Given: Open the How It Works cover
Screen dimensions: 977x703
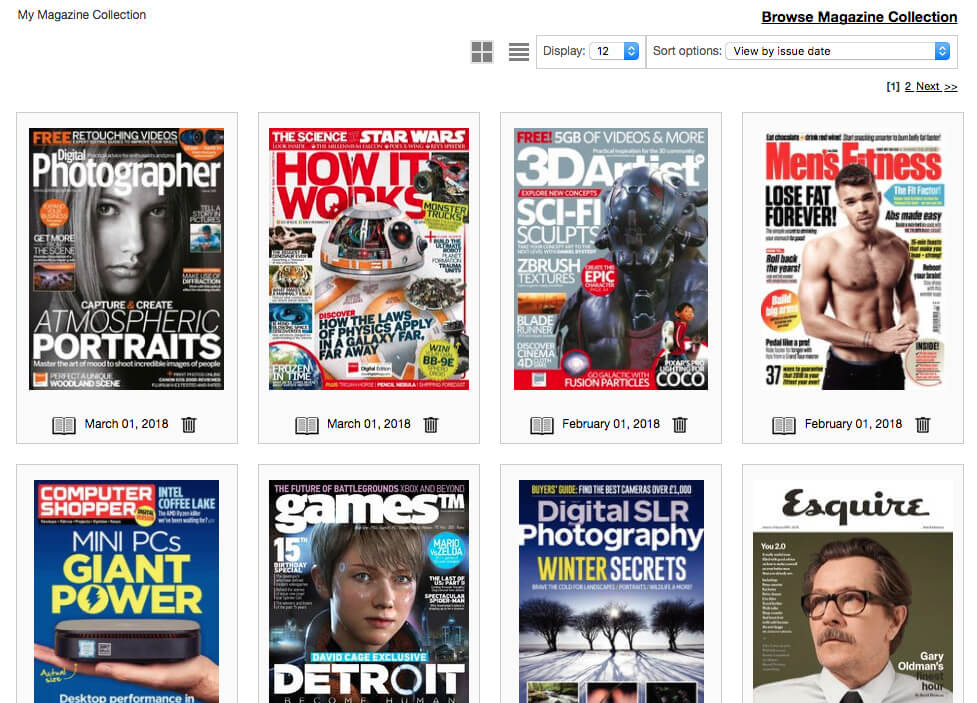Looking at the screenshot, I should click(369, 259).
